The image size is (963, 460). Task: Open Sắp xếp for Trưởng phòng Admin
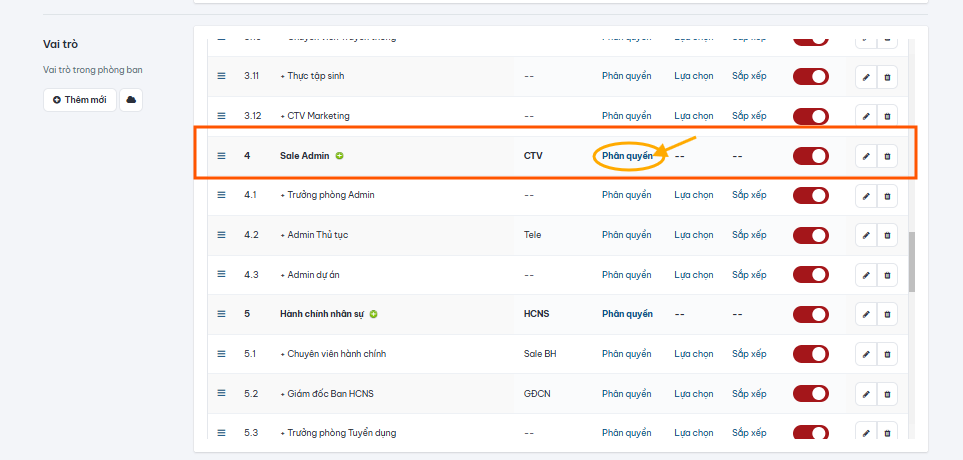(x=749, y=195)
